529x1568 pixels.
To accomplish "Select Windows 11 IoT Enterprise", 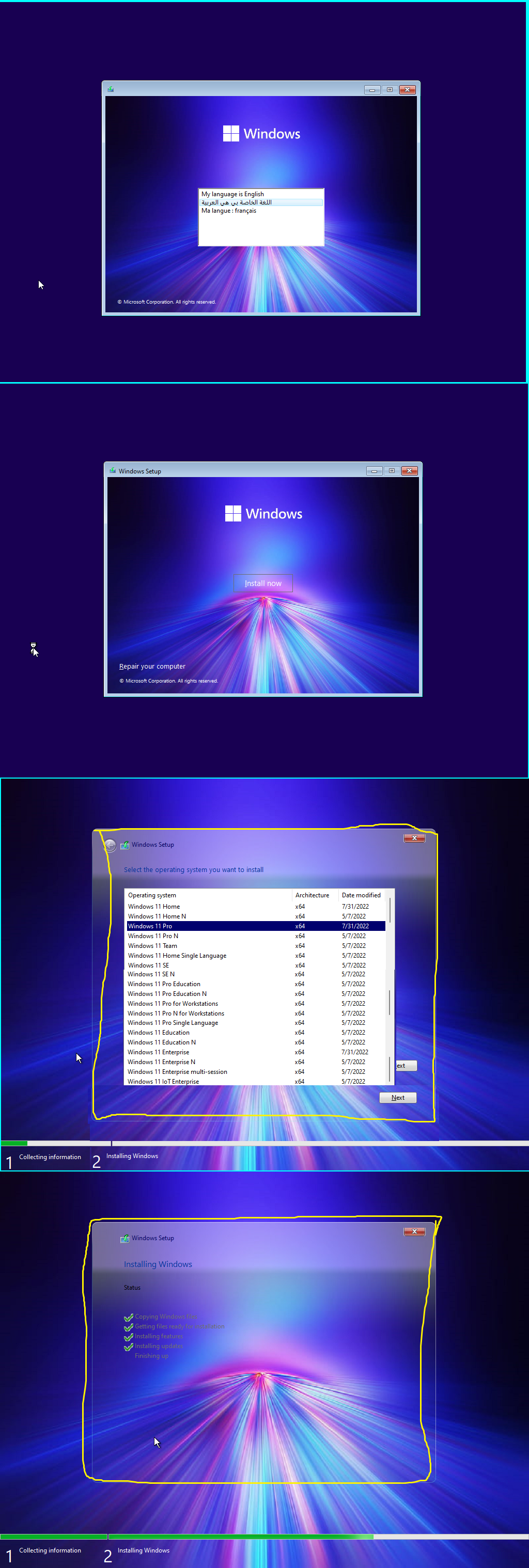I will (256, 1081).
